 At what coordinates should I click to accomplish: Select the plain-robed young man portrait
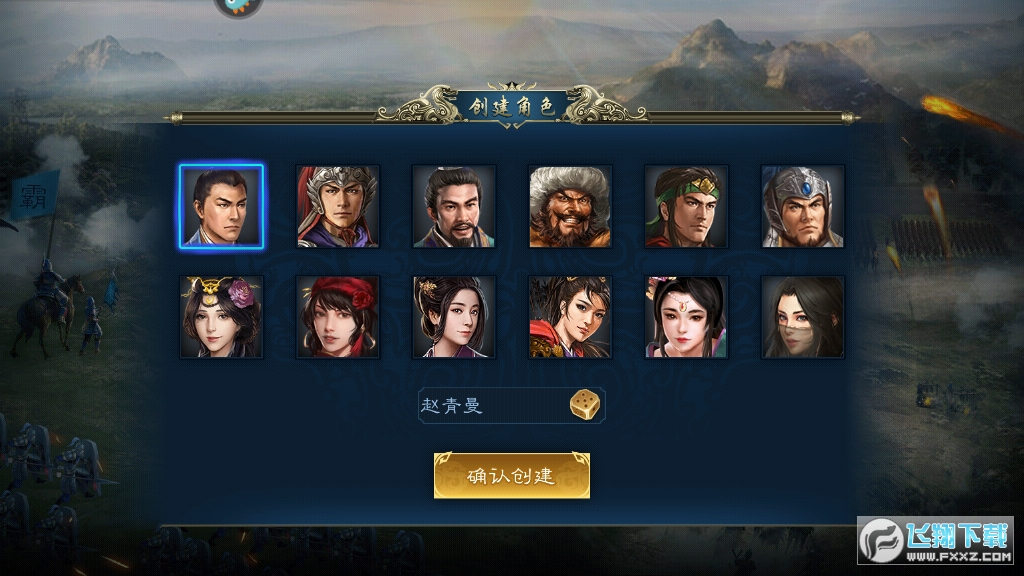pos(221,206)
